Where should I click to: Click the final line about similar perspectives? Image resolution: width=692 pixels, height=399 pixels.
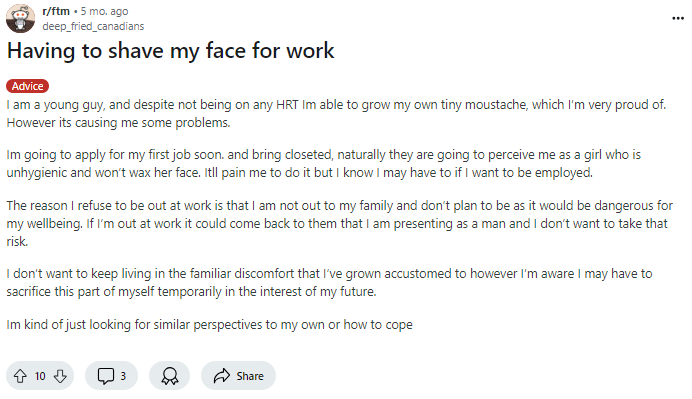pyautogui.click(x=210, y=325)
